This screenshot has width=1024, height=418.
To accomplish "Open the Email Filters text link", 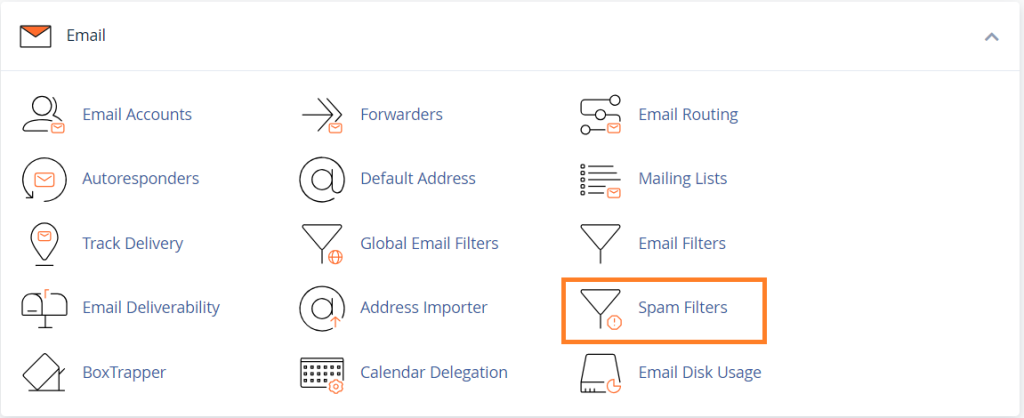I will click(682, 243).
